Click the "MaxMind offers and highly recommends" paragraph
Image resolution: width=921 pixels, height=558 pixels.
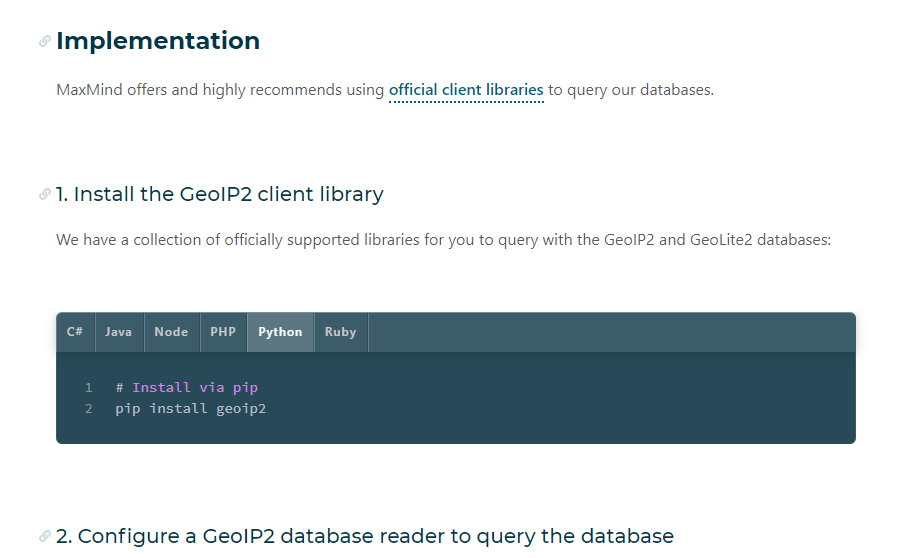[220, 90]
